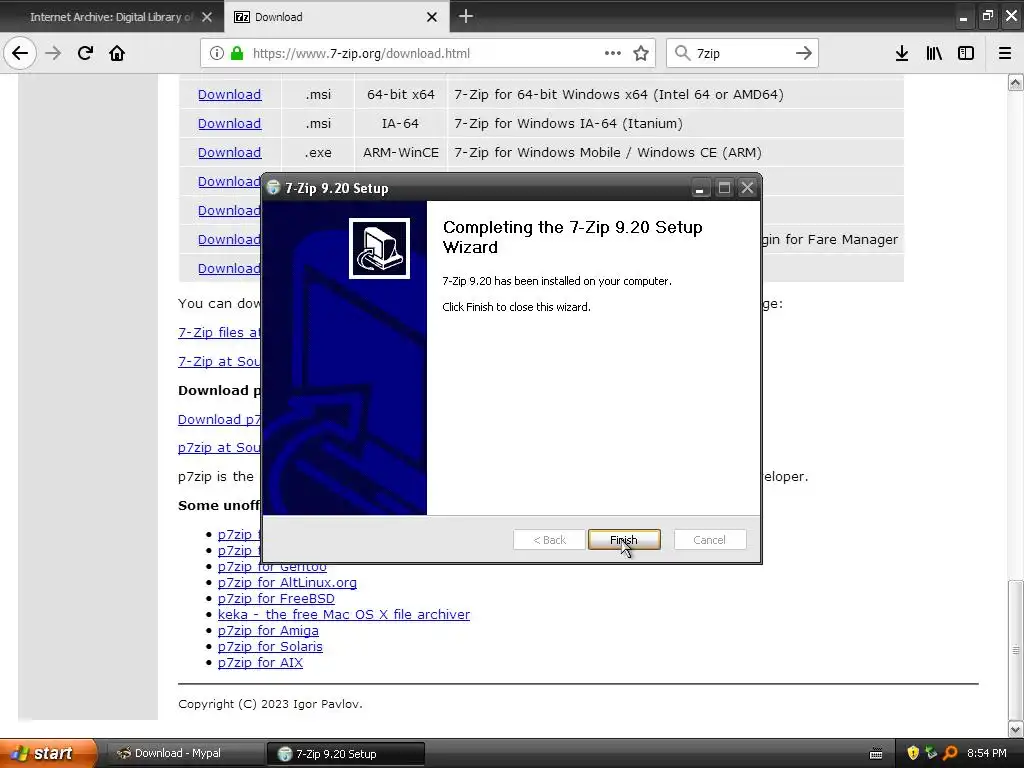Close the Download tab
Screen dimensions: 1024x768
(x=432, y=17)
